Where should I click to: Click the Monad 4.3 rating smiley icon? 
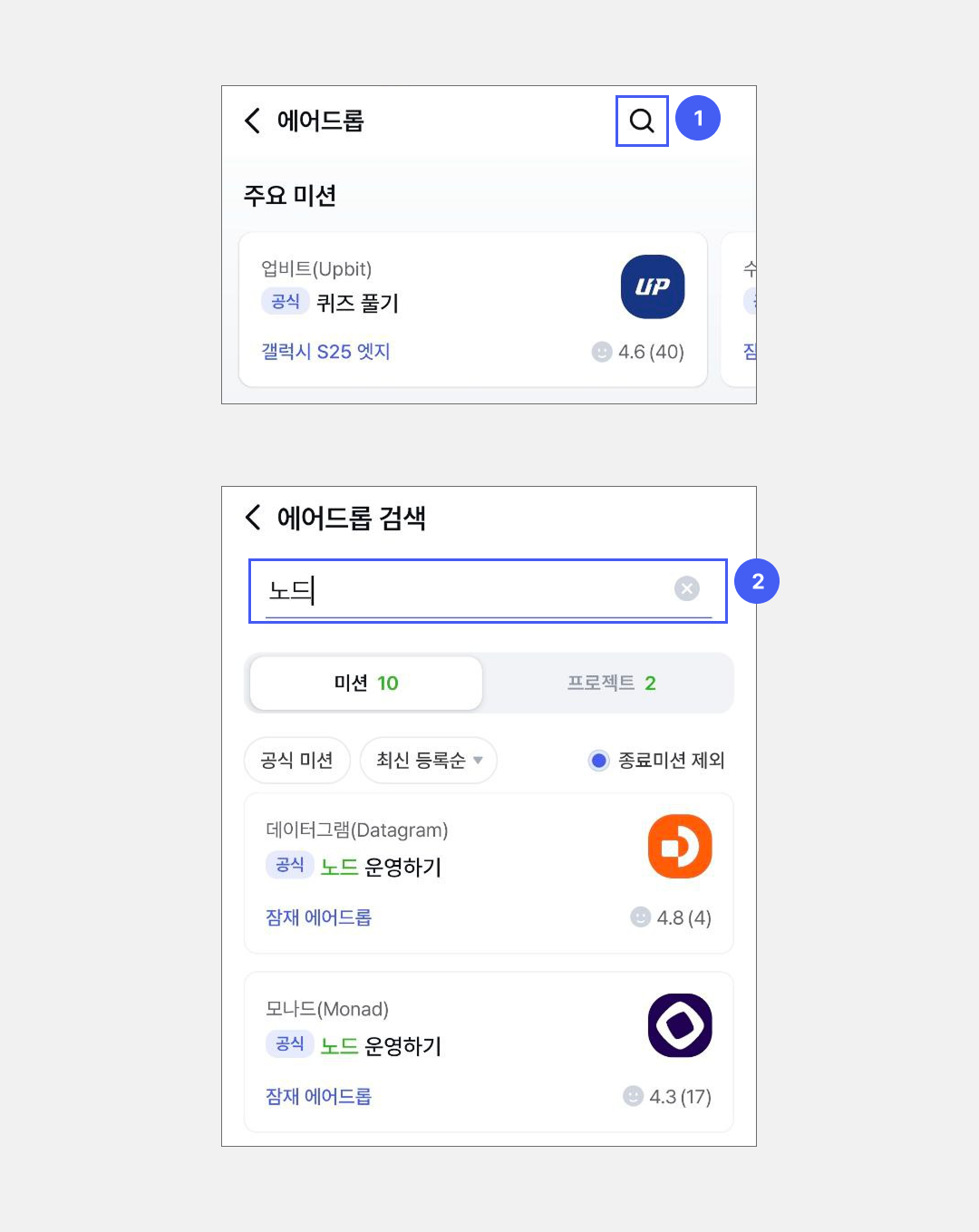click(634, 1096)
